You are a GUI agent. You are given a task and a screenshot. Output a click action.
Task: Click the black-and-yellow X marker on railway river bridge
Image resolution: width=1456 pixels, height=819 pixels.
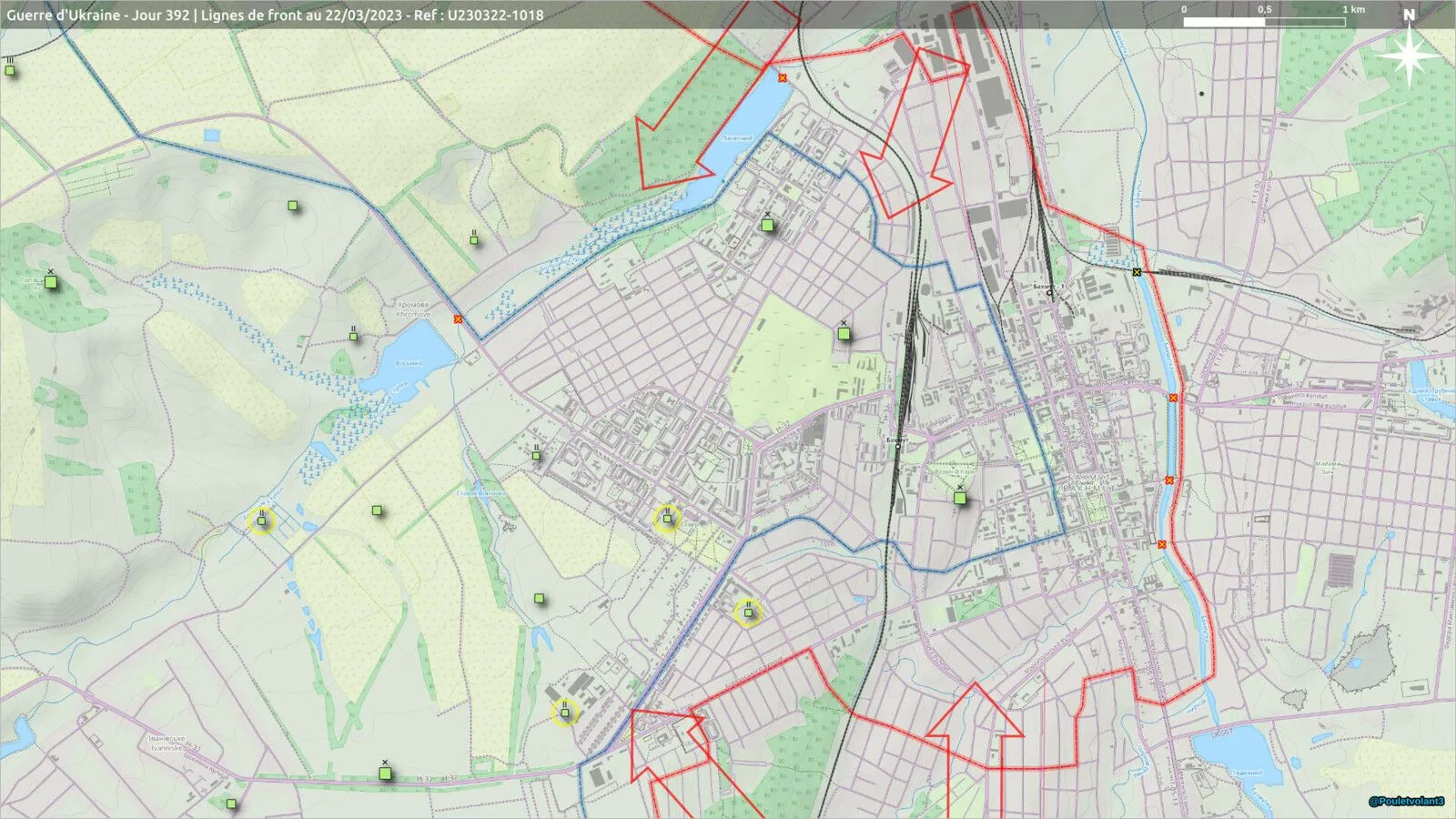click(1137, 272)
